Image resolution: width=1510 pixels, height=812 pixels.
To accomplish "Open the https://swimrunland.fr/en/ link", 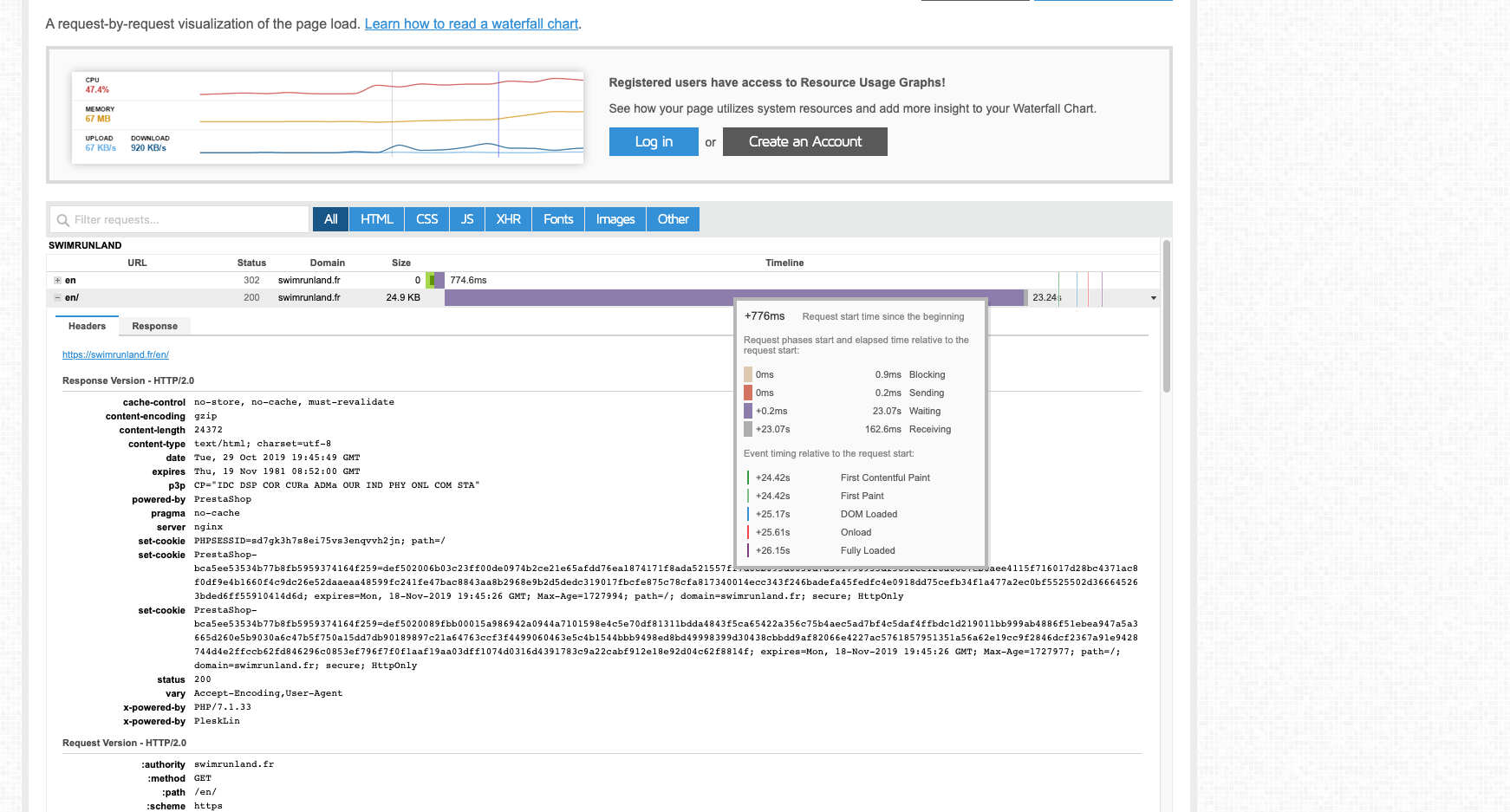I will coord(115,354).
